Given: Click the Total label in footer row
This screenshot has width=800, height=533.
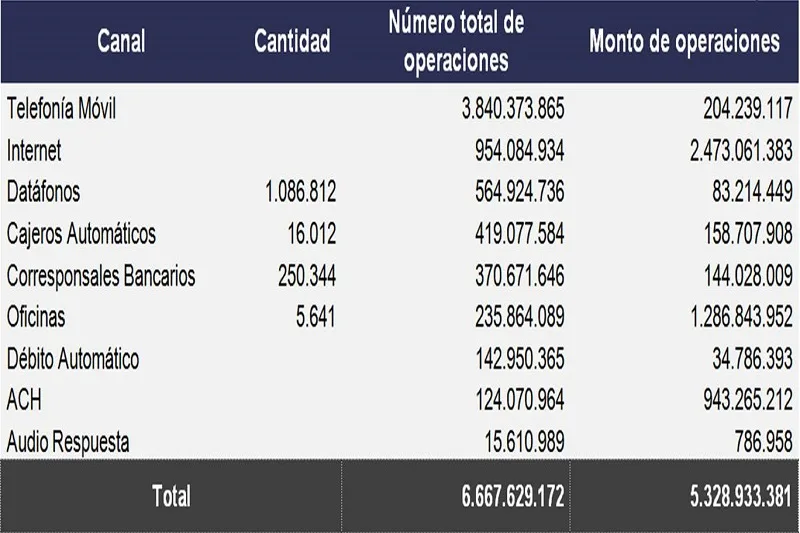Looking at the screenshot, I should point(170,495).
